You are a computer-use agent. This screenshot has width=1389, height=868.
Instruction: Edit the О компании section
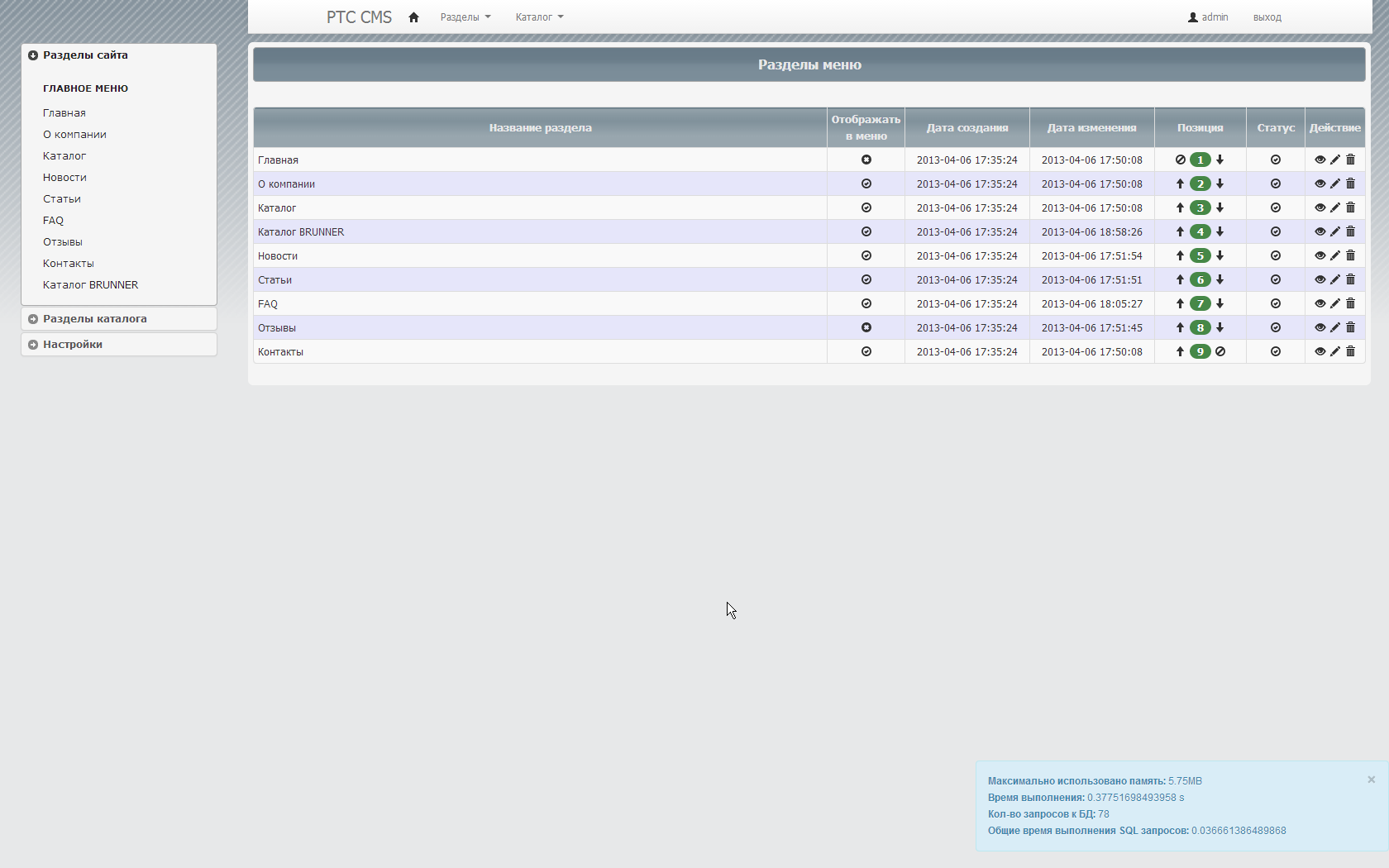[x=1335, y=184]
